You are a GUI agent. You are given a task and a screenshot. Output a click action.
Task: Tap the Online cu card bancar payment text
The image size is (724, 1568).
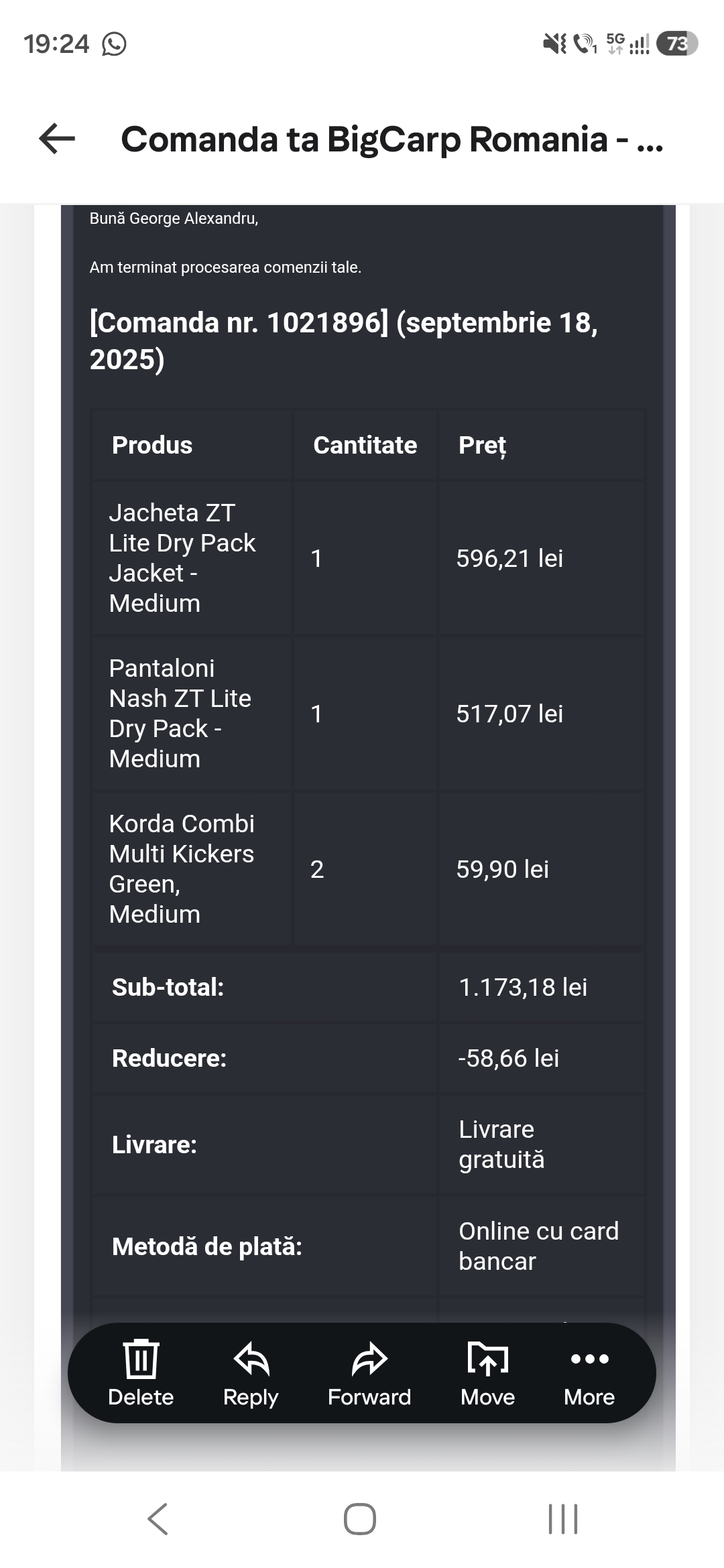[x=538, y=1246]
